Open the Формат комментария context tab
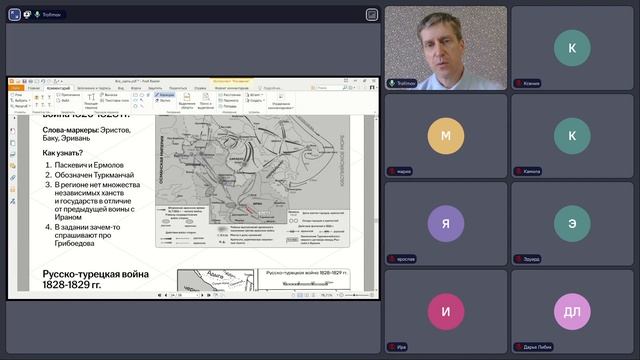The width and height of the screenshot is (640, 360). [231, 88]
